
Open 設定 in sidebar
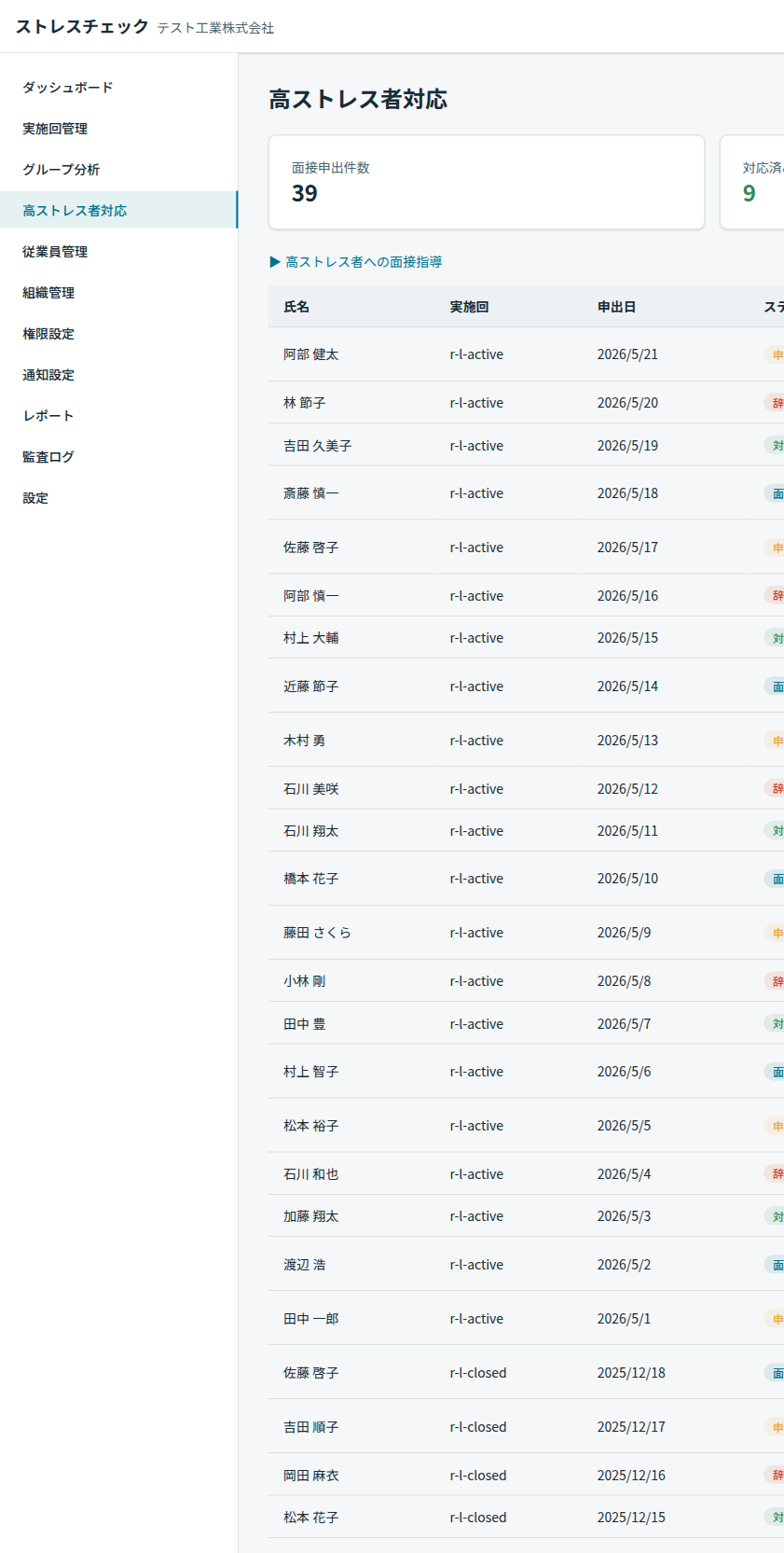click(x=35, y=498)
